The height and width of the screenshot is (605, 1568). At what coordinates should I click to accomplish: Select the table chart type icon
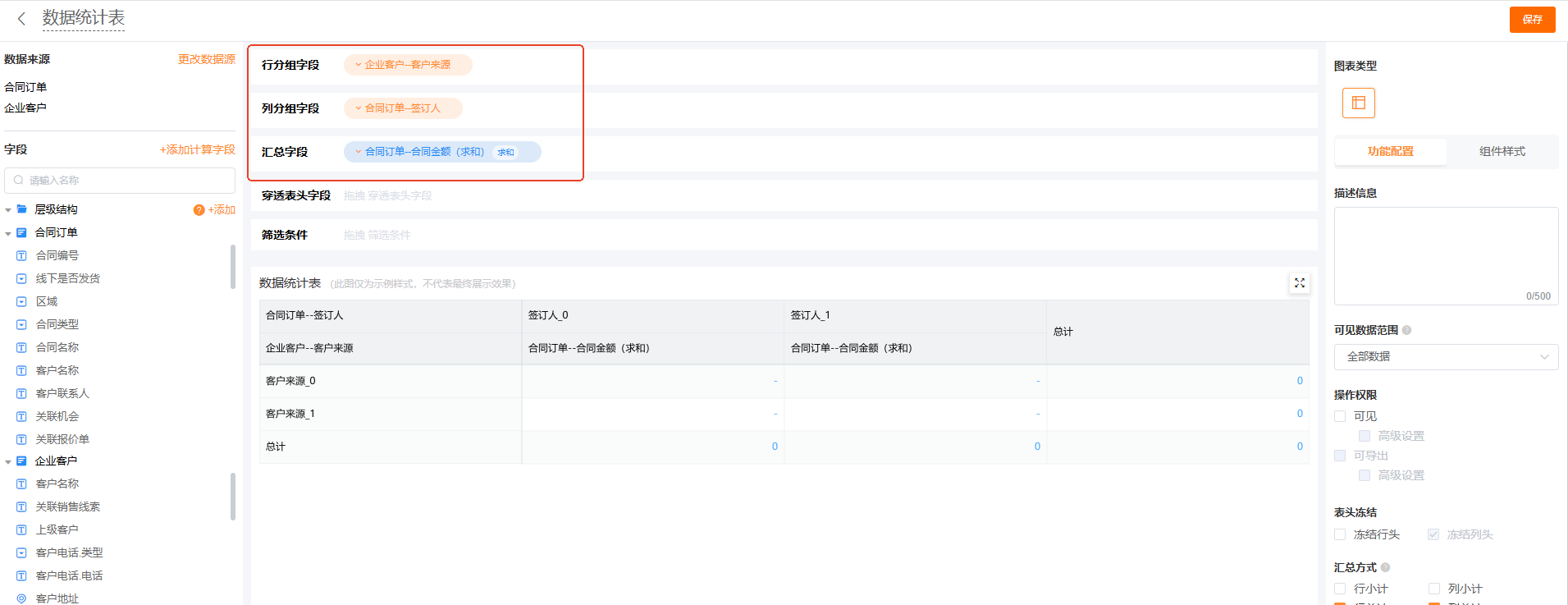coord(1358,103)
